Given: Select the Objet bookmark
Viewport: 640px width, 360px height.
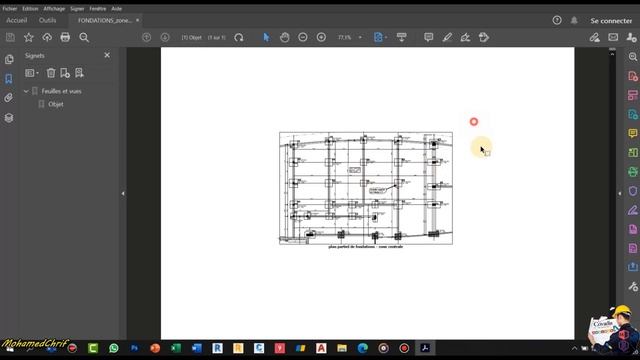Looking at the screenshot, I should click(x=56, y=104).
